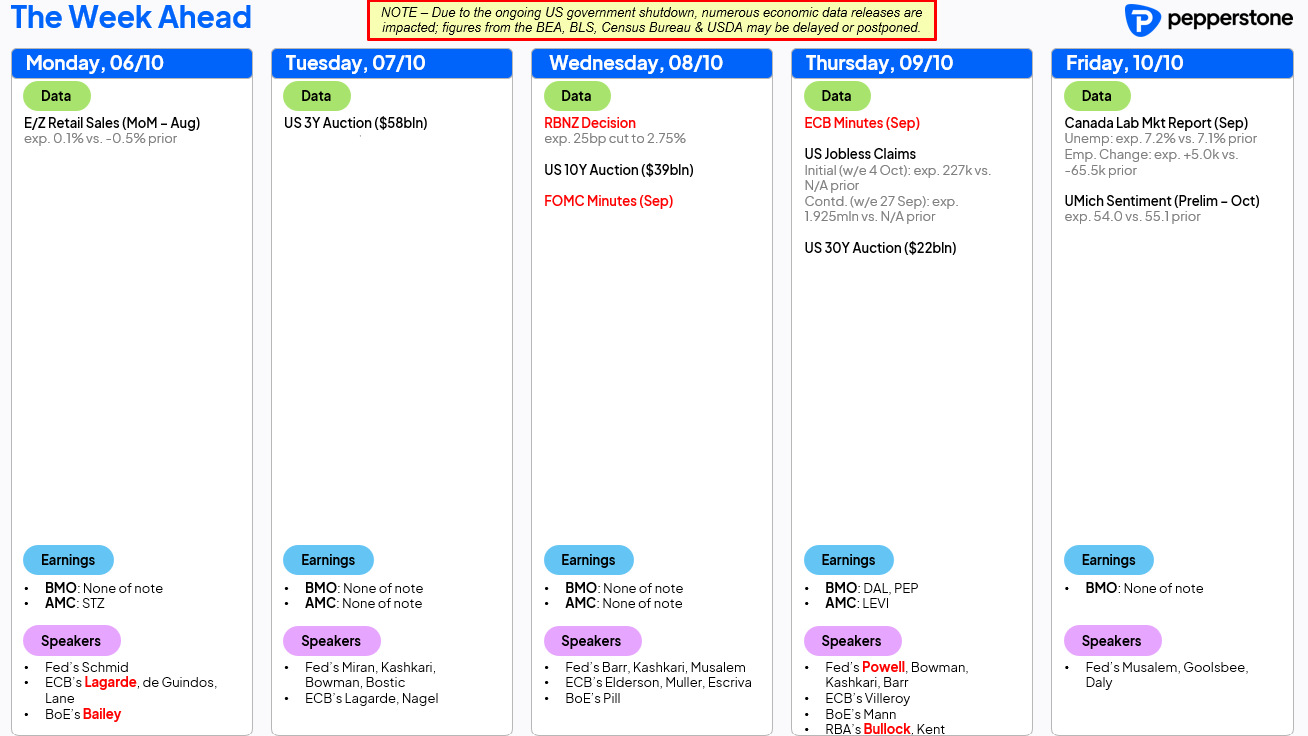Click Wednesday's 'BMO: None of note' line
The image size is (1308, 736).
tap(624, 589)
